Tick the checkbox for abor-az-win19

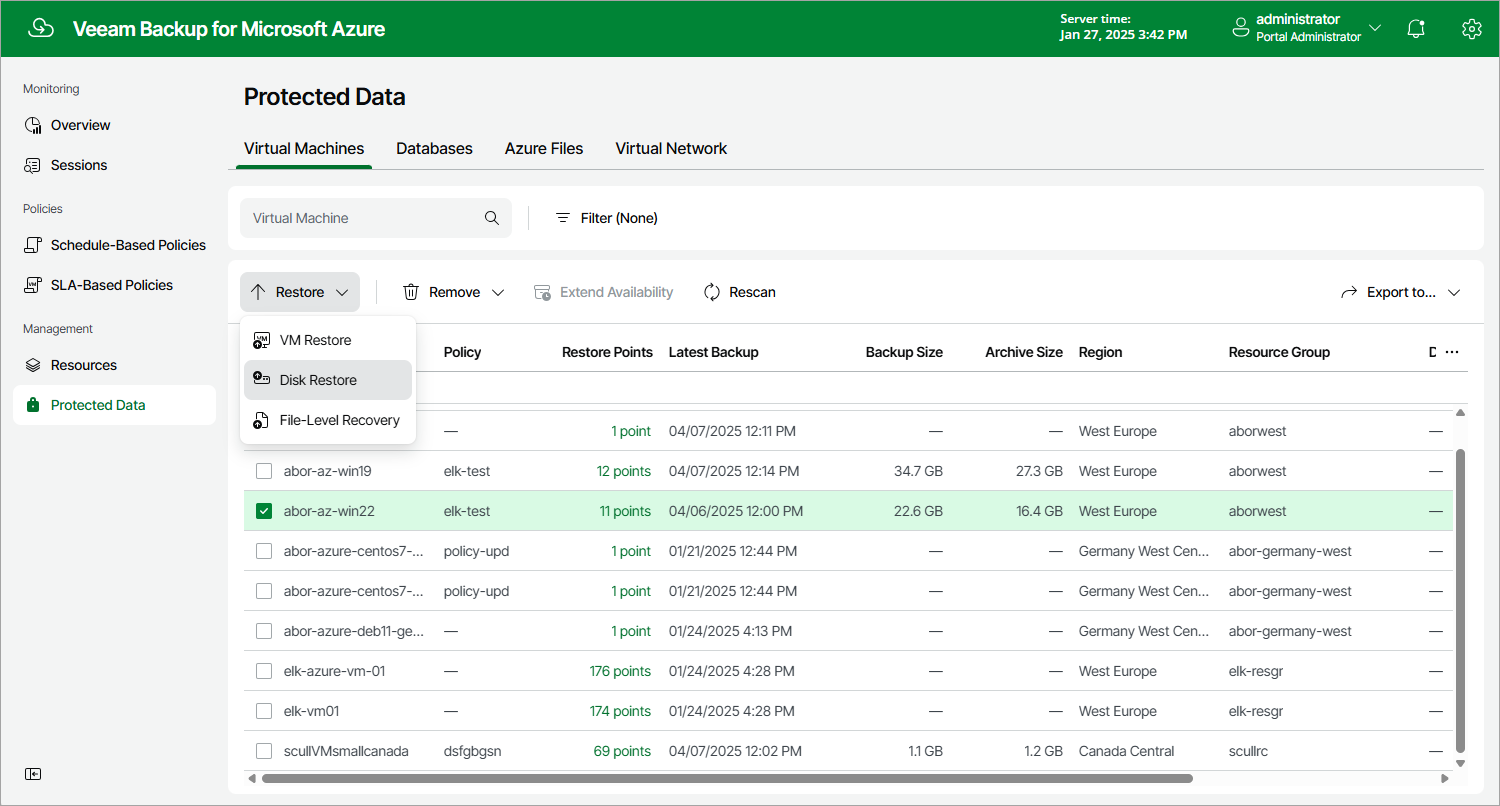pos(264,471)
